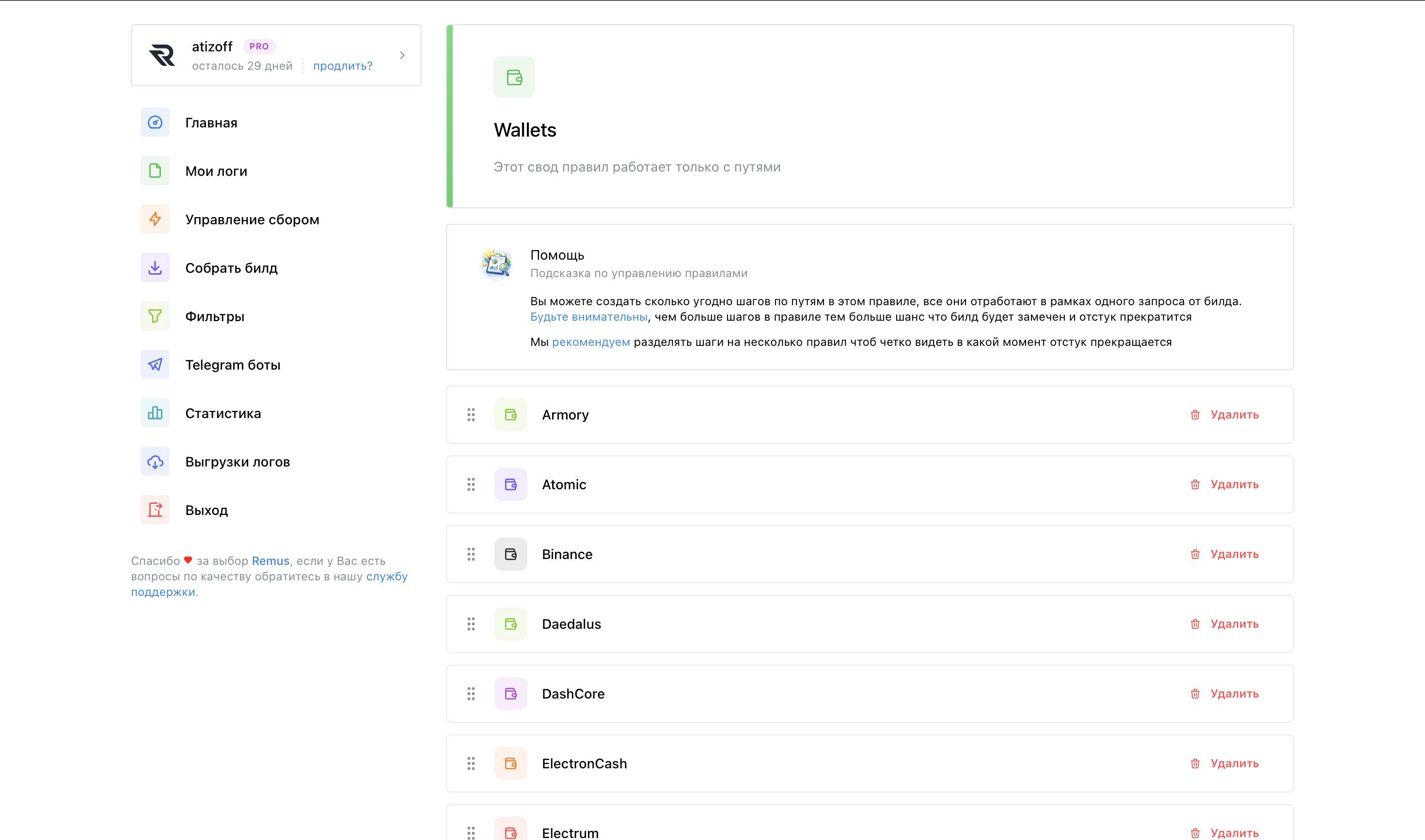The width and height of the screenshot is (1425, 840).
Task: Expand the atizoff account chevron
Action: point(401,55)
